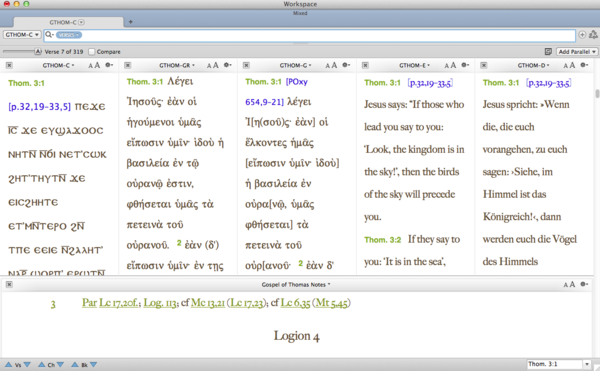Screen dimensions: 600x371
Task: Follow the Lc 17,20f. cross-reference link
Action: (120, 303)
